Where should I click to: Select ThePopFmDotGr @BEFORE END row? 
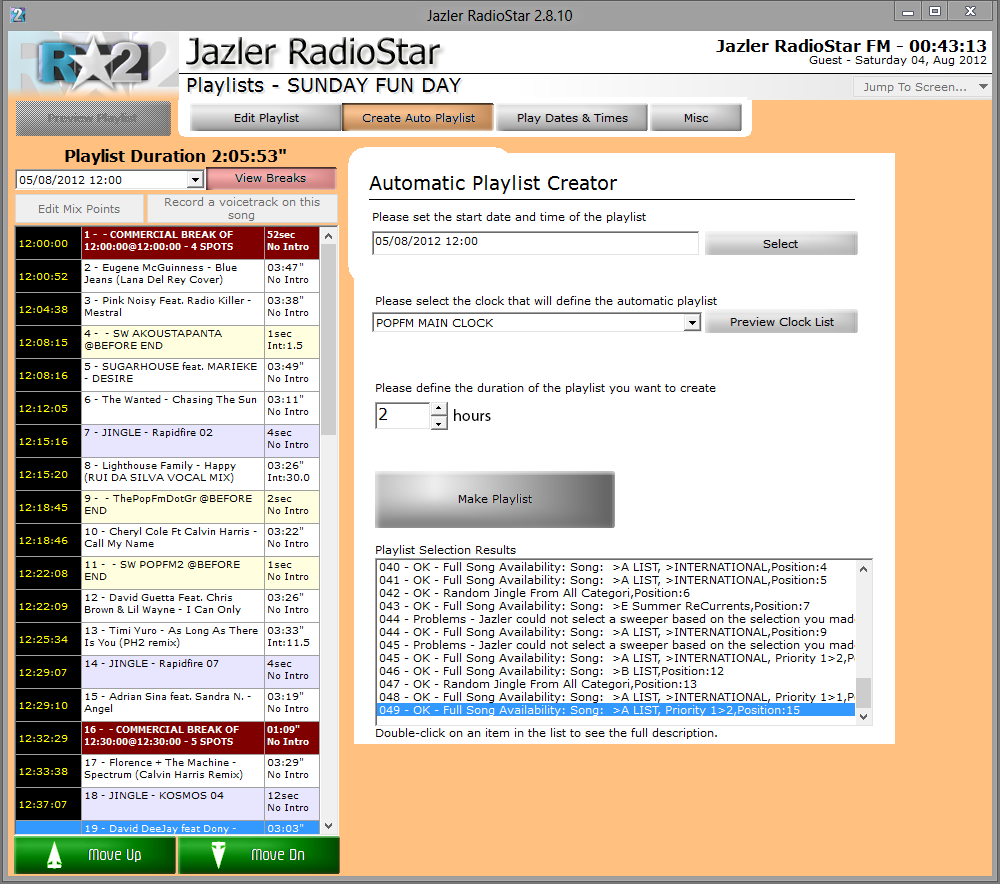point(167,507)
